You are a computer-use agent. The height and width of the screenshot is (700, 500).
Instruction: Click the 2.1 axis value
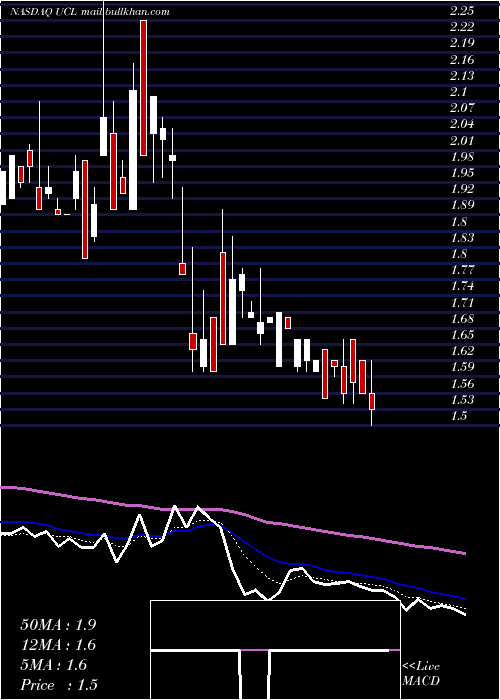(x=458, y=92)
